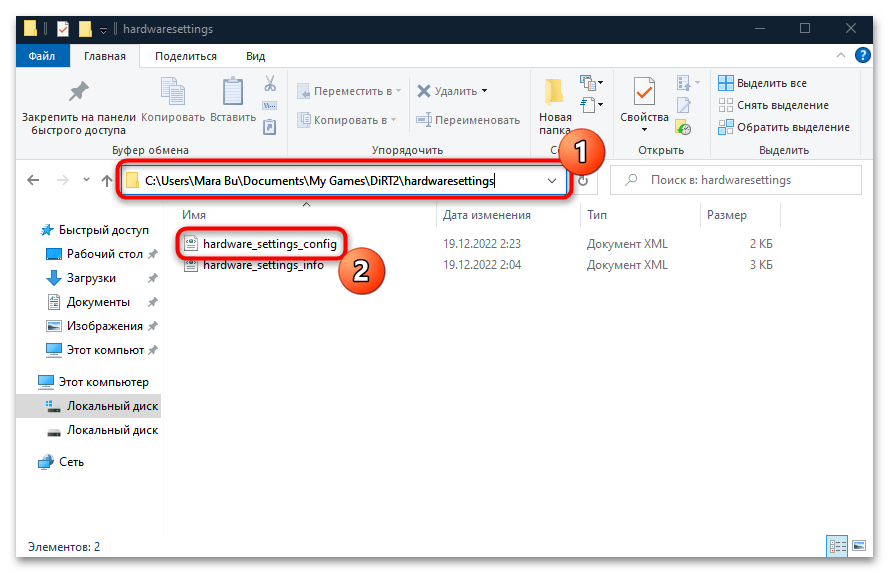
Task: Click the Pin to Quick Access icon
Action: click(75, 93)
